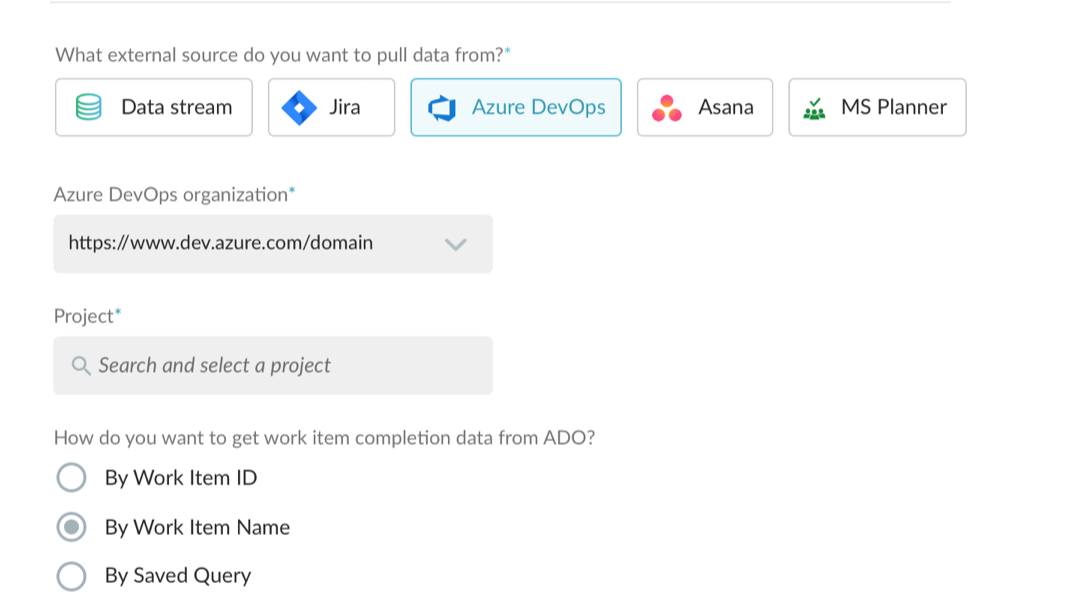The image size is (1080, 610).
Task: Select By Work Item Name radio option
Action: [72, 527]
